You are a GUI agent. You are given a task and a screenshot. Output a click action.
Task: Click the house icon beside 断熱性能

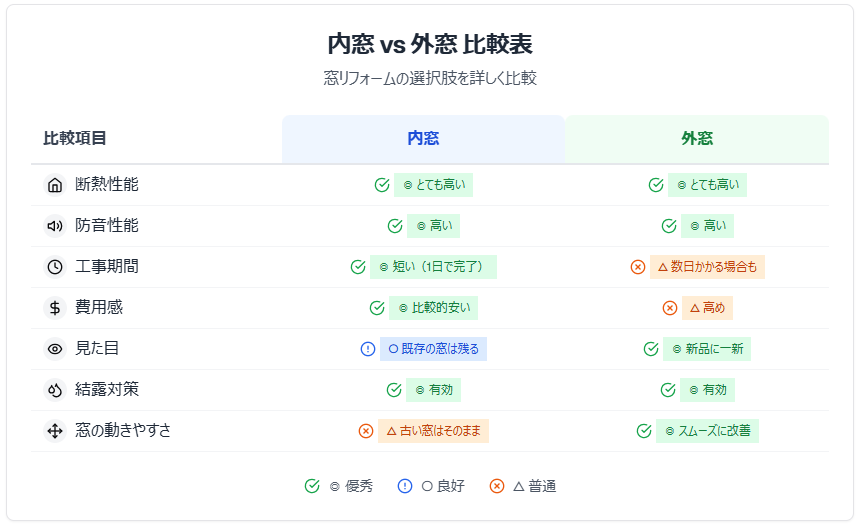[x=55, y=185]
